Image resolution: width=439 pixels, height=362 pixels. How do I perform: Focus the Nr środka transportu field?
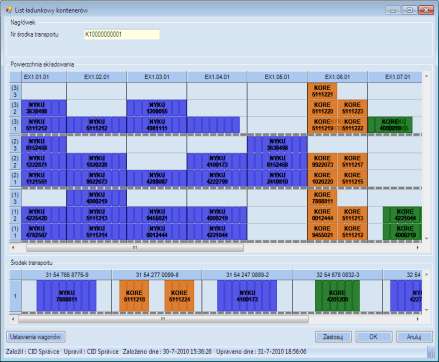[x=122, y=34]
